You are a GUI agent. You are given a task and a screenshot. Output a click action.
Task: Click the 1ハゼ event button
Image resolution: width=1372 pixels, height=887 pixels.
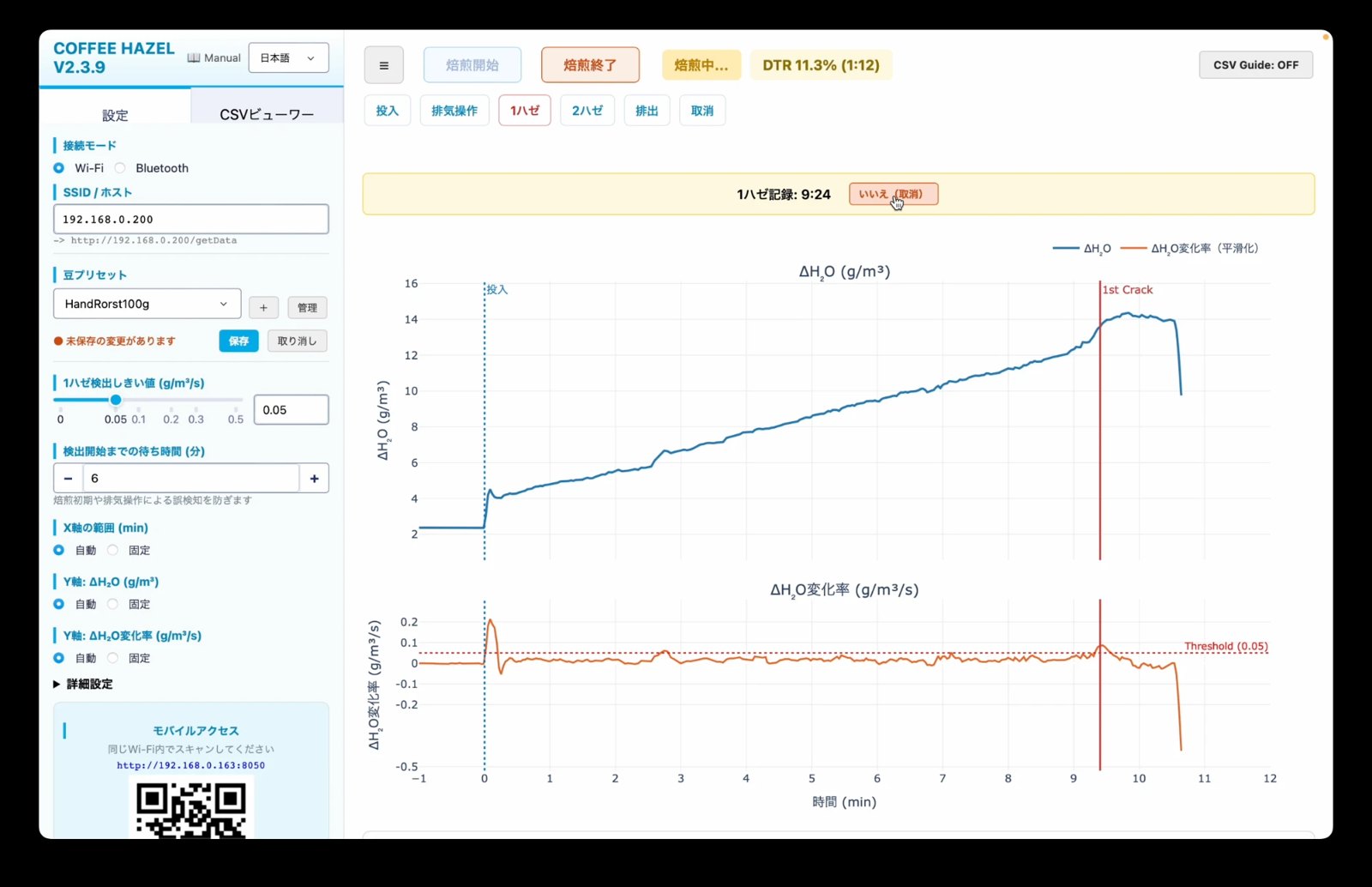525,111
